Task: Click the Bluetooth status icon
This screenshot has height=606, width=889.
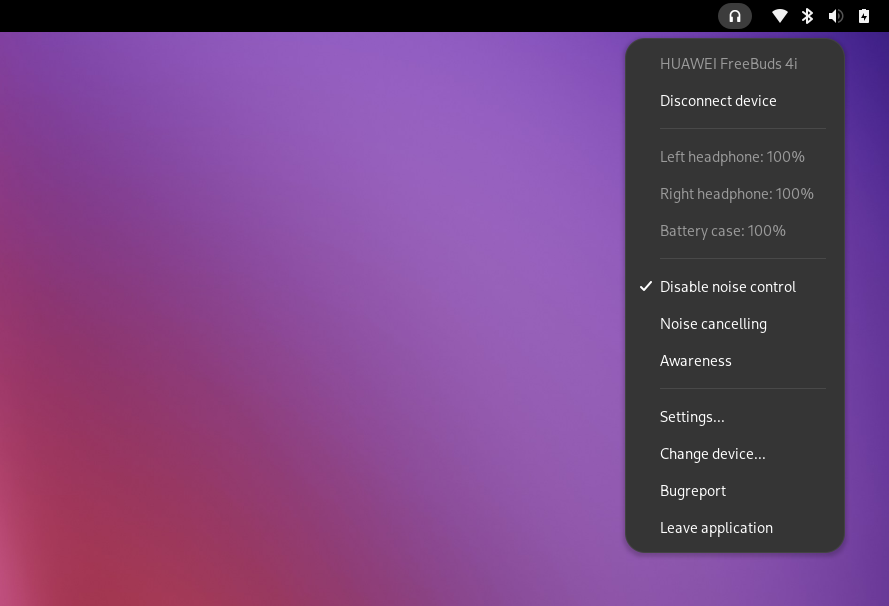Action: (x=807, y=16)
